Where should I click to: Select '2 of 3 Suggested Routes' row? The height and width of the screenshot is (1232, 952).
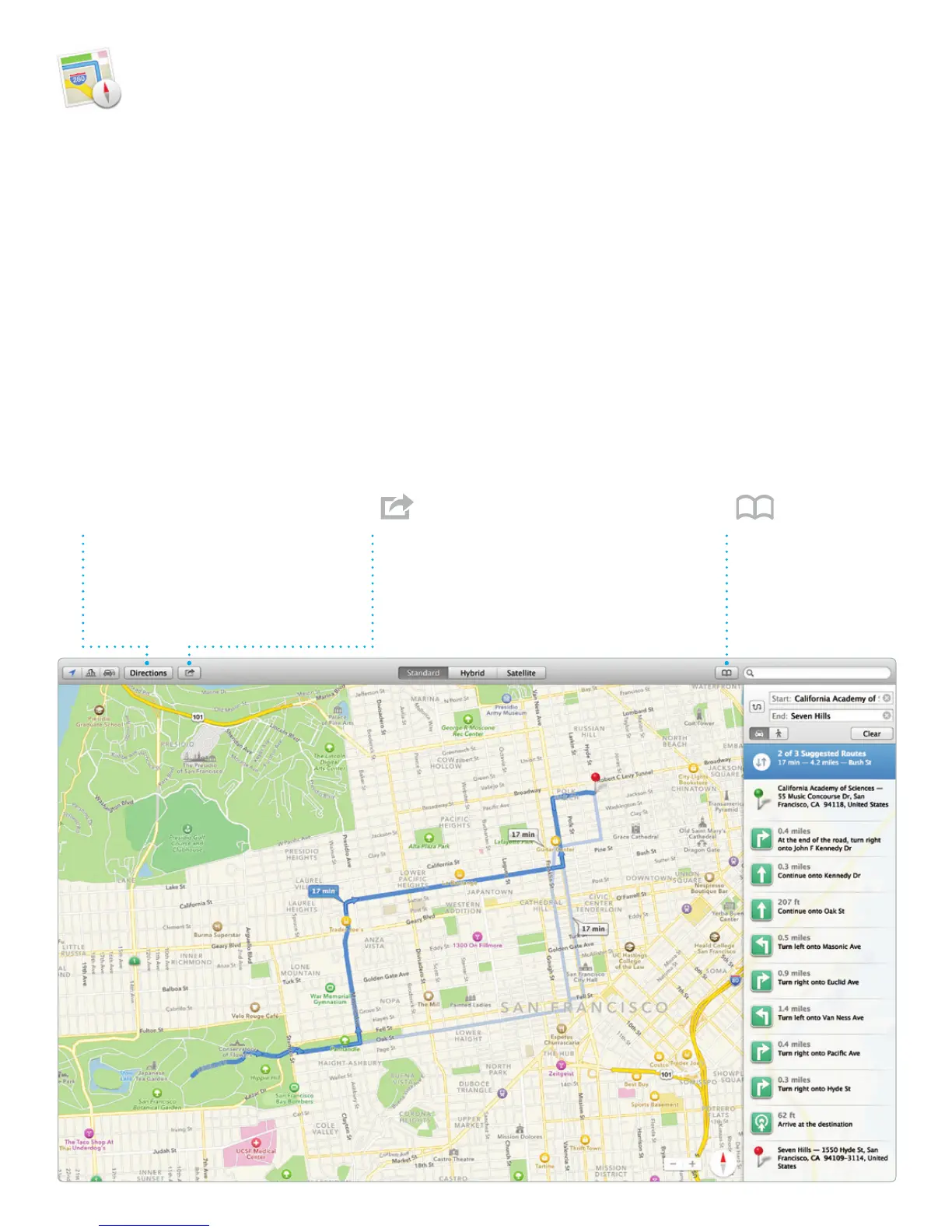pos(819,761)
